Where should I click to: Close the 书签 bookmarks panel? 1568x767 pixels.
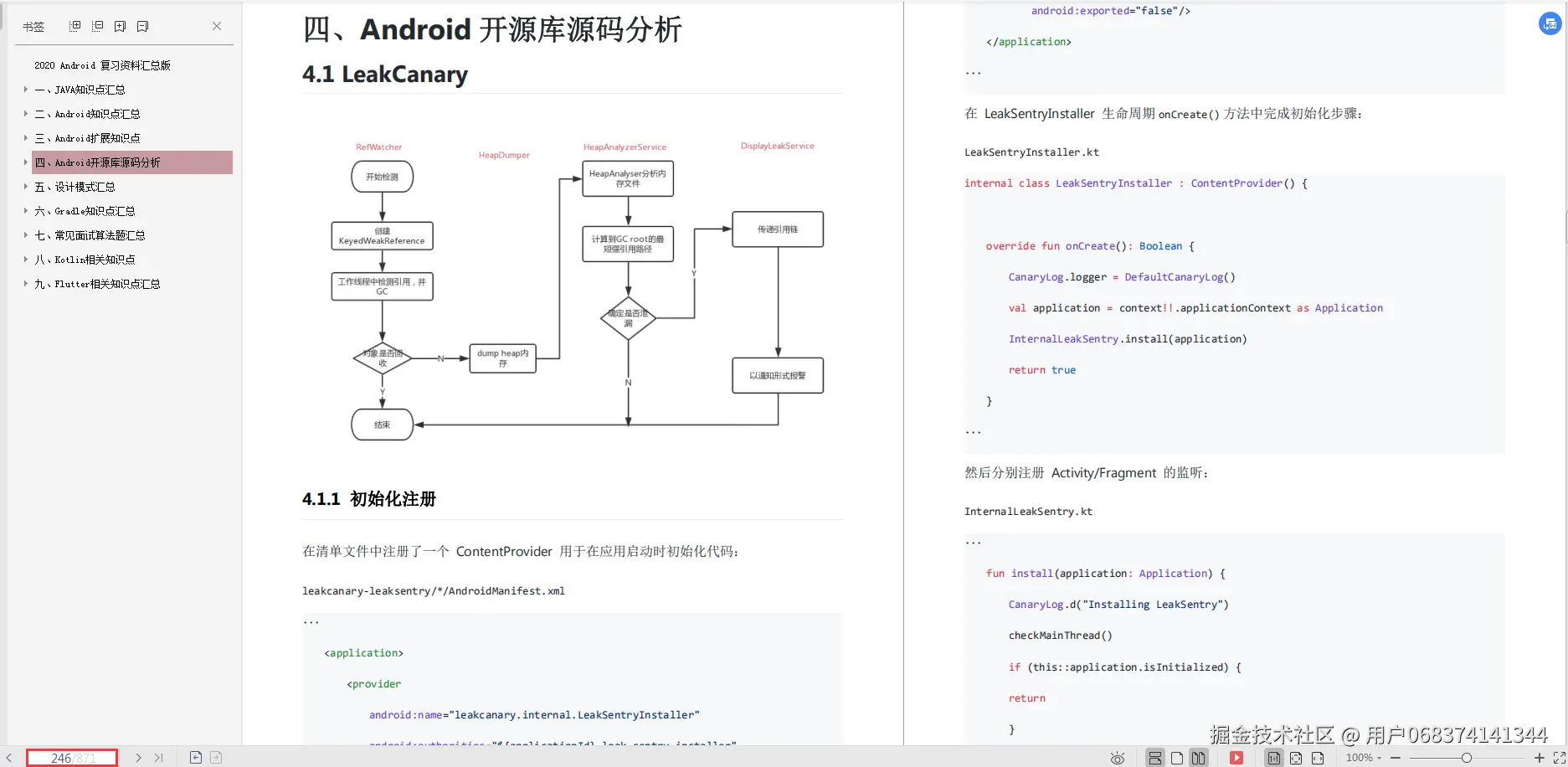tap(217, 26)
